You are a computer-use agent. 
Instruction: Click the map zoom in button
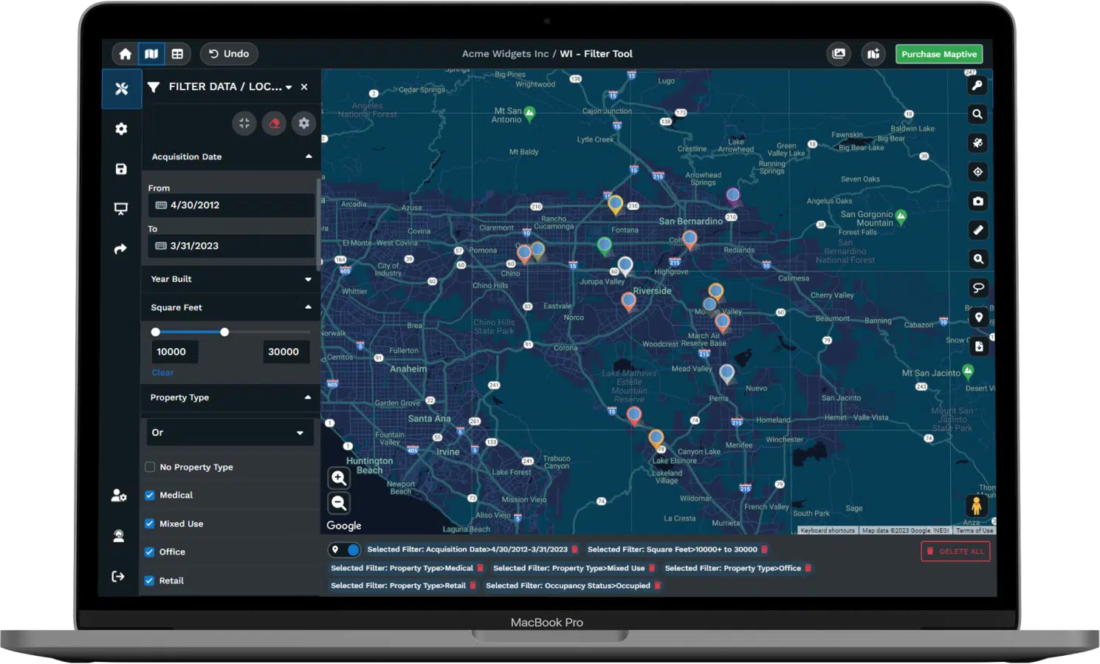339,478
